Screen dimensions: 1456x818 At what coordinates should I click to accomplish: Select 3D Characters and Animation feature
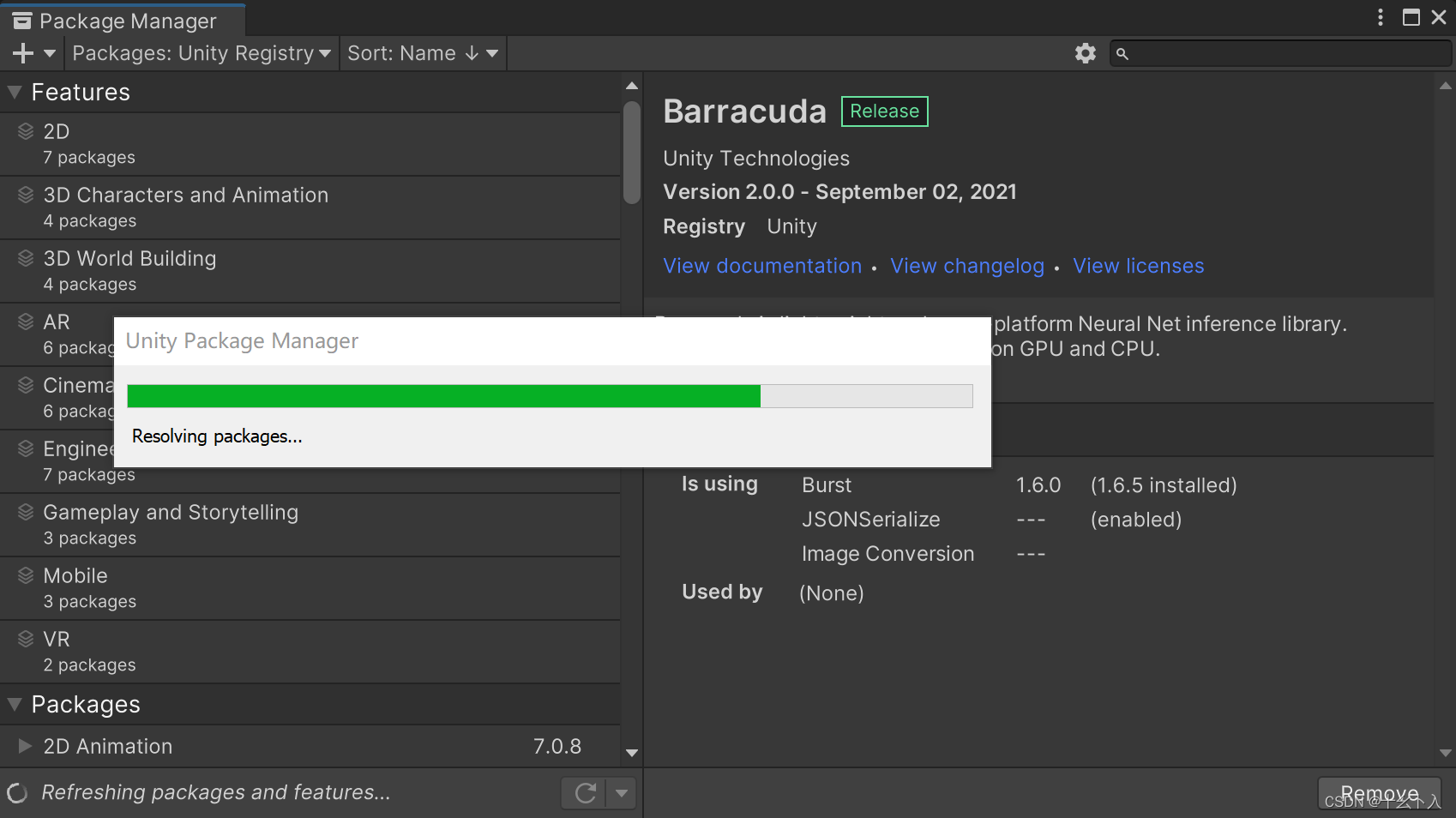pyautogui.click(x=310, y=208)
